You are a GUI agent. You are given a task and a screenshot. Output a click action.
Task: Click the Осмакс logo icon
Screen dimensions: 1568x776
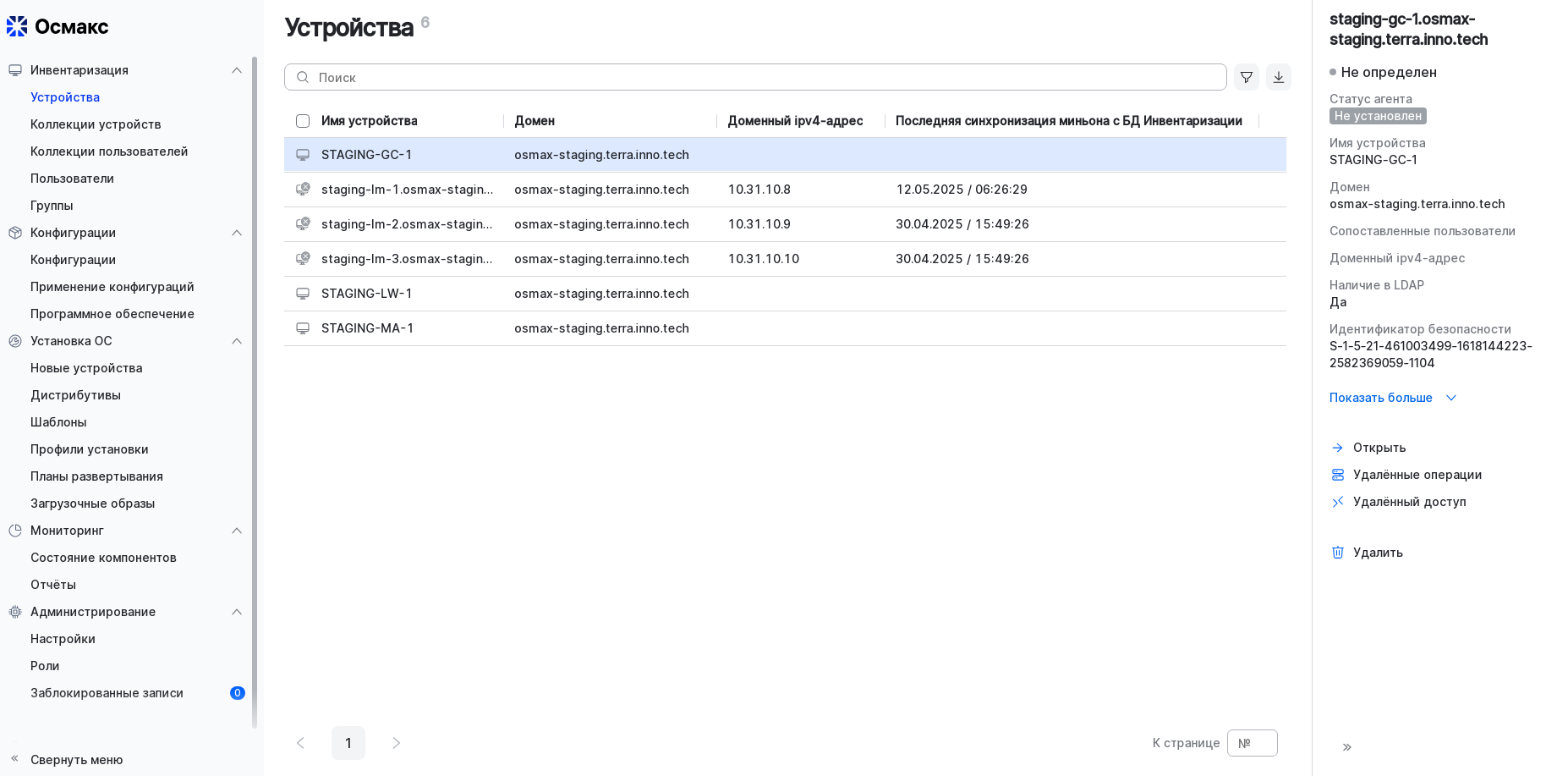[16, 26]
